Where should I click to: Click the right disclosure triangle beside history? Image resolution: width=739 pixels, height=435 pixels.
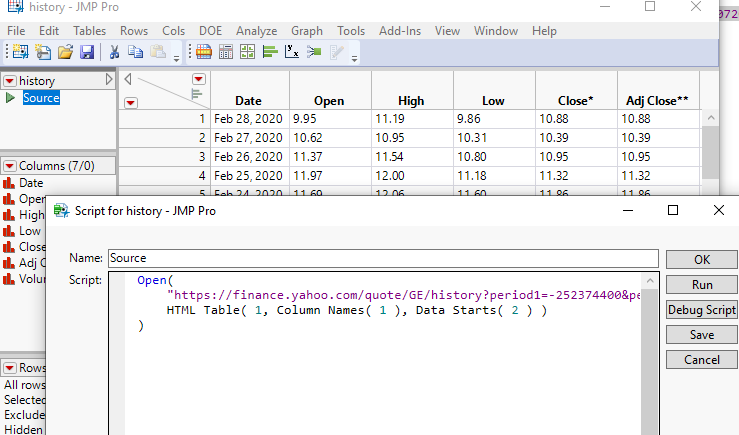[109, 79]
